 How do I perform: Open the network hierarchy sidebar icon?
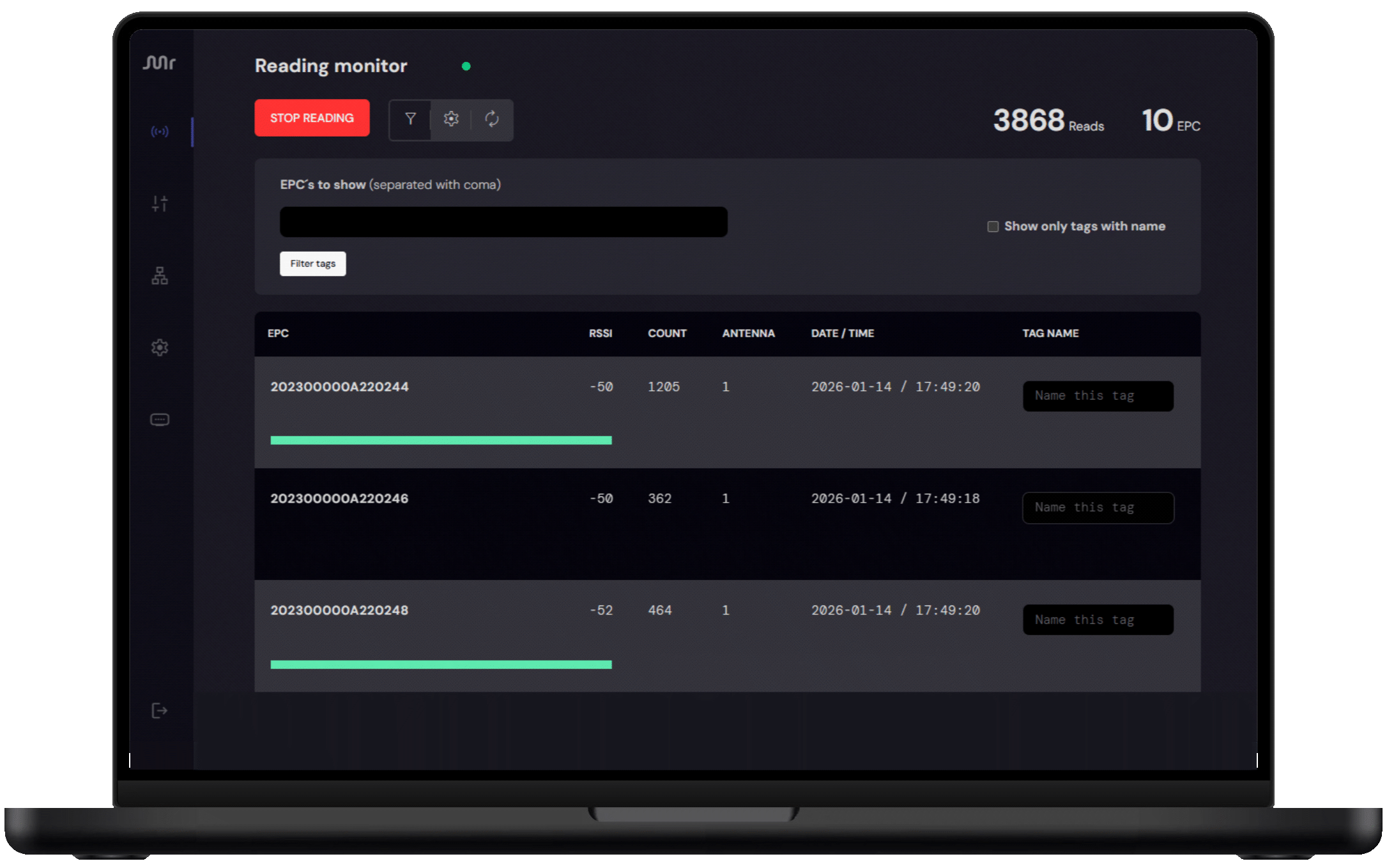click(160, 276)
